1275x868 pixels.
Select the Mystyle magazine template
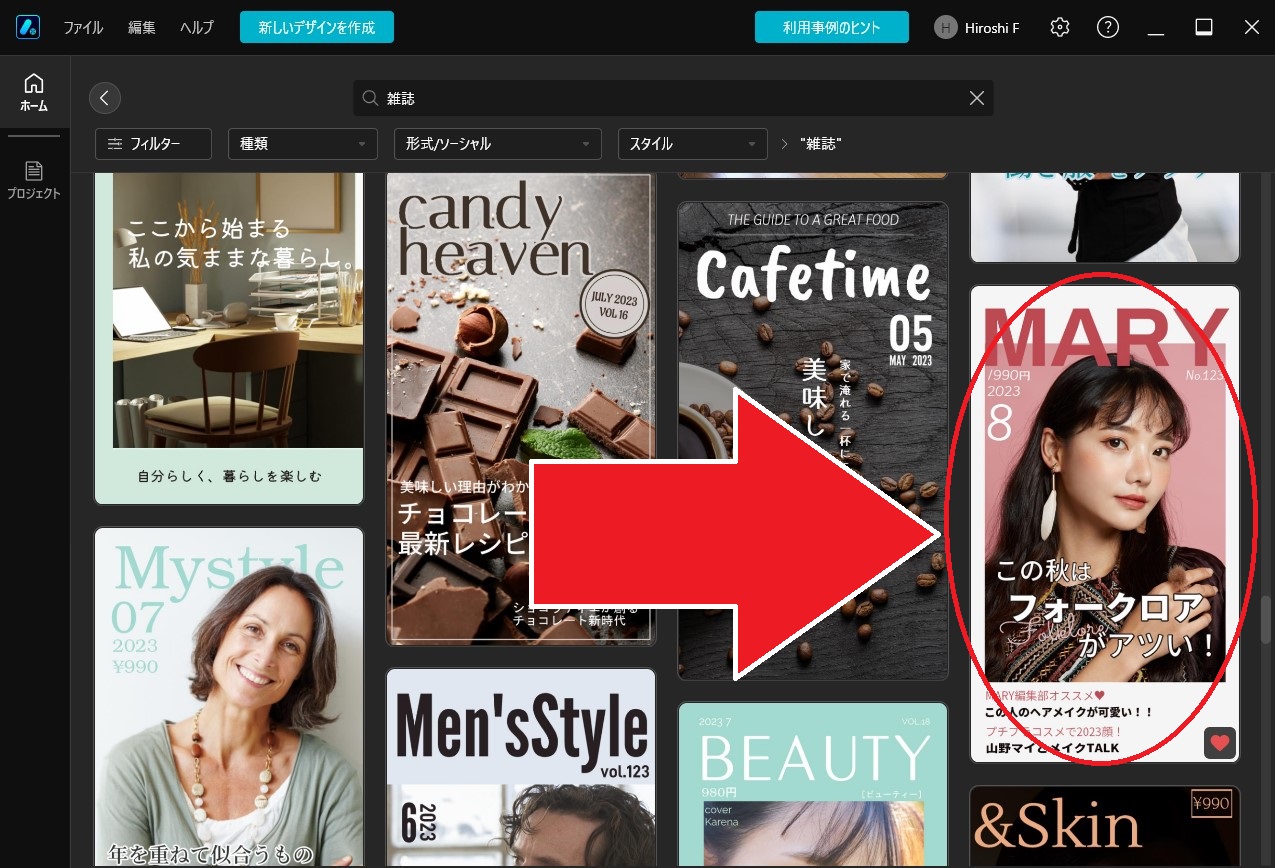point(229,697)
